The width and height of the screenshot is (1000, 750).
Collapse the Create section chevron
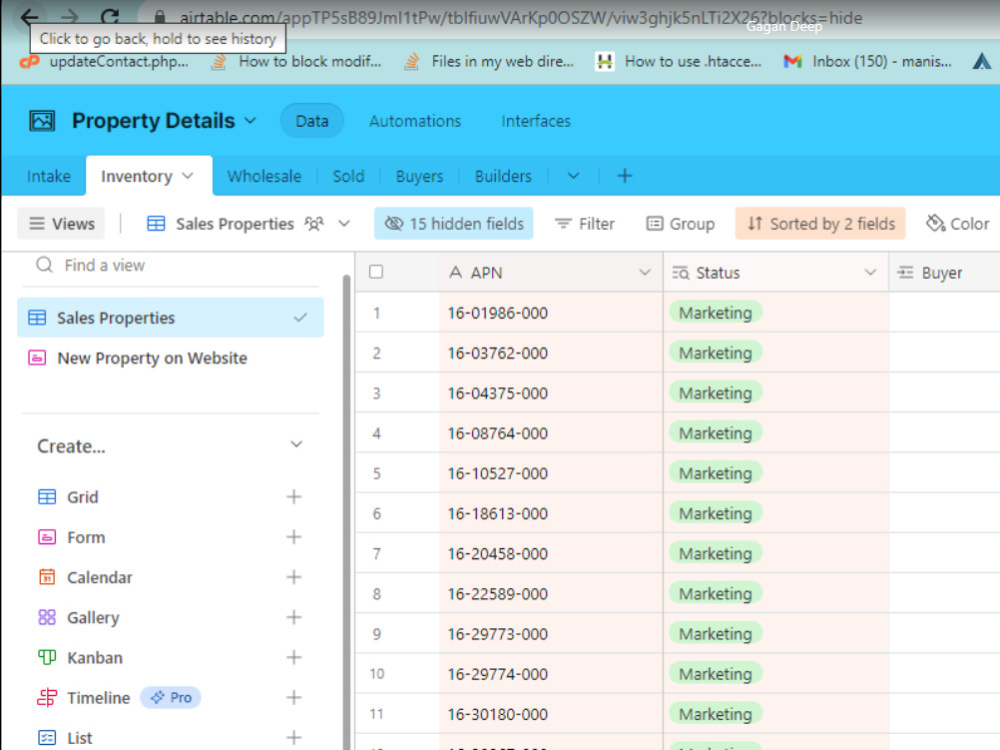[297, 445]
